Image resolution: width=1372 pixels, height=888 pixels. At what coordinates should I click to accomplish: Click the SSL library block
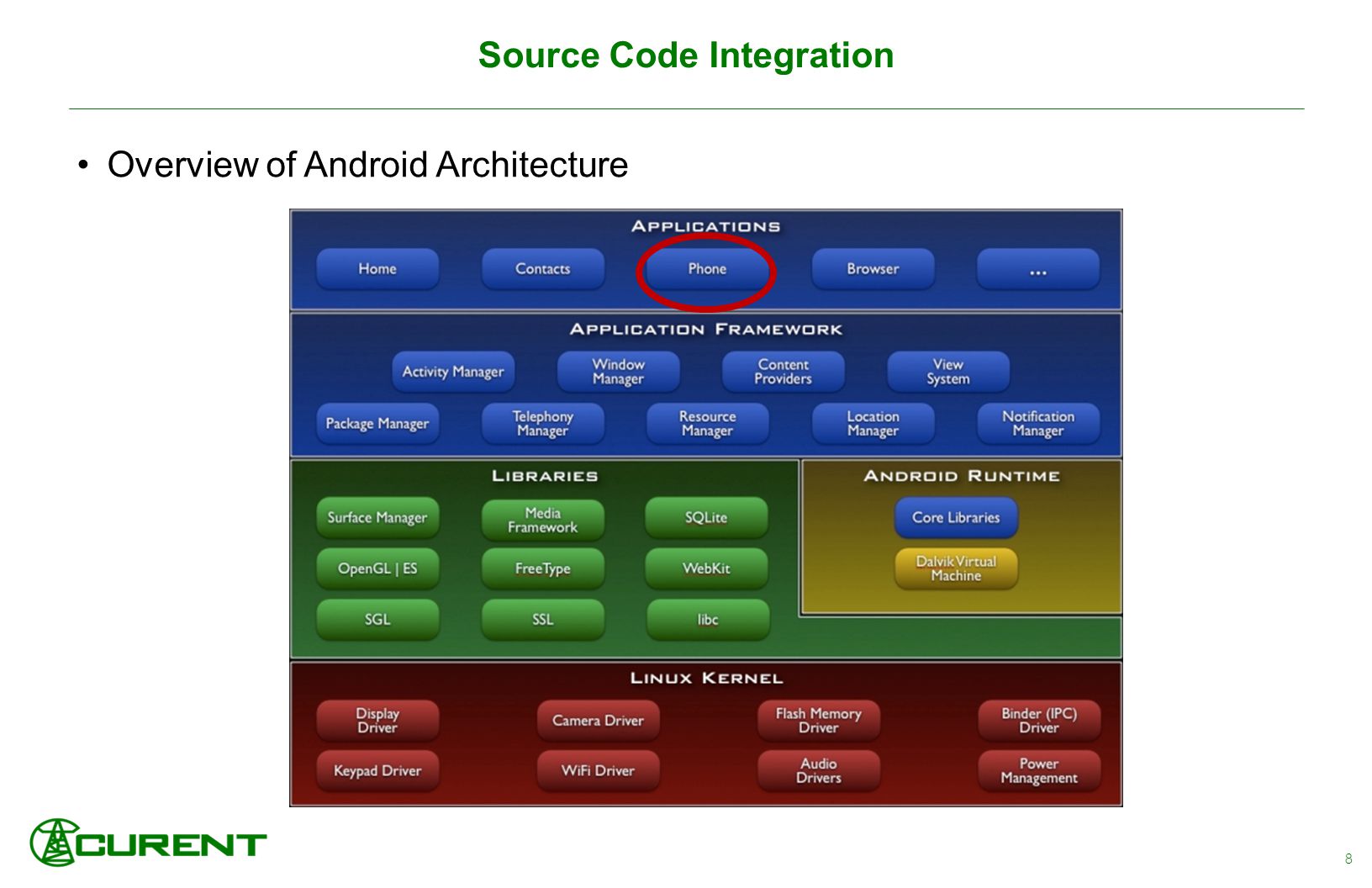(542, 620)
